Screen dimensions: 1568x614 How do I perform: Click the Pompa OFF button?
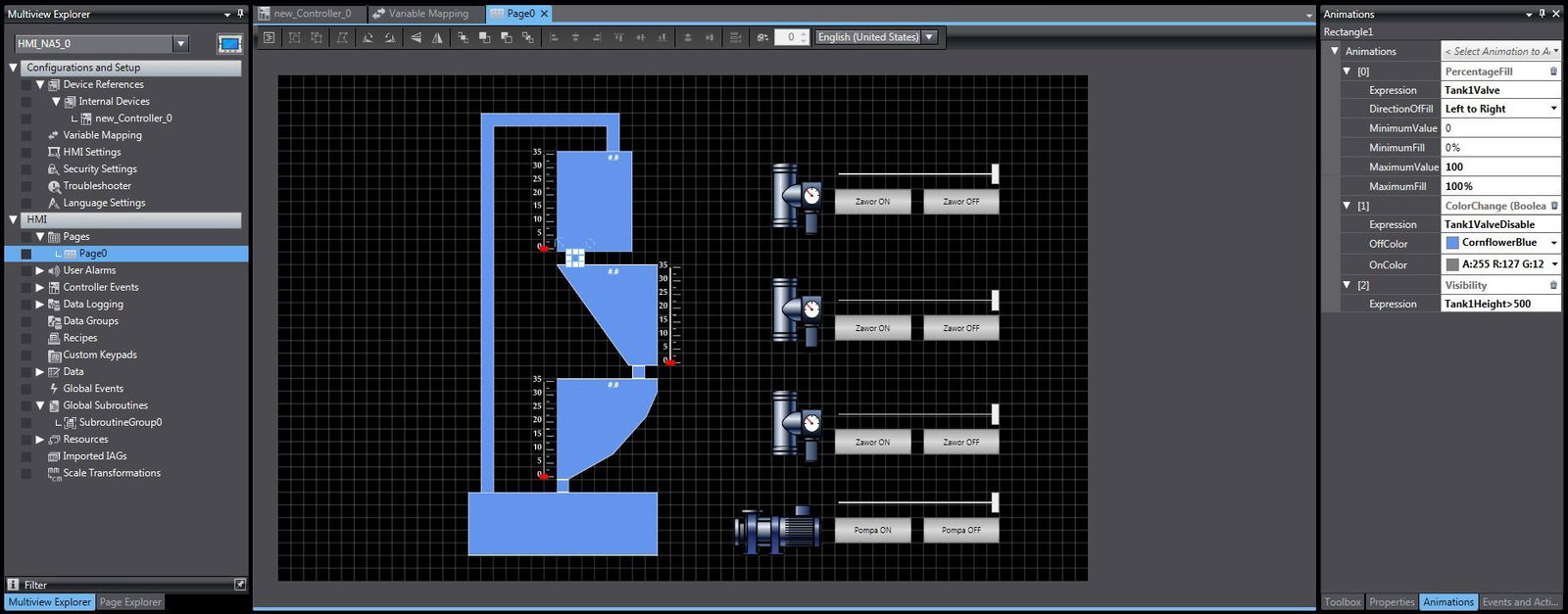coord(960,530)
